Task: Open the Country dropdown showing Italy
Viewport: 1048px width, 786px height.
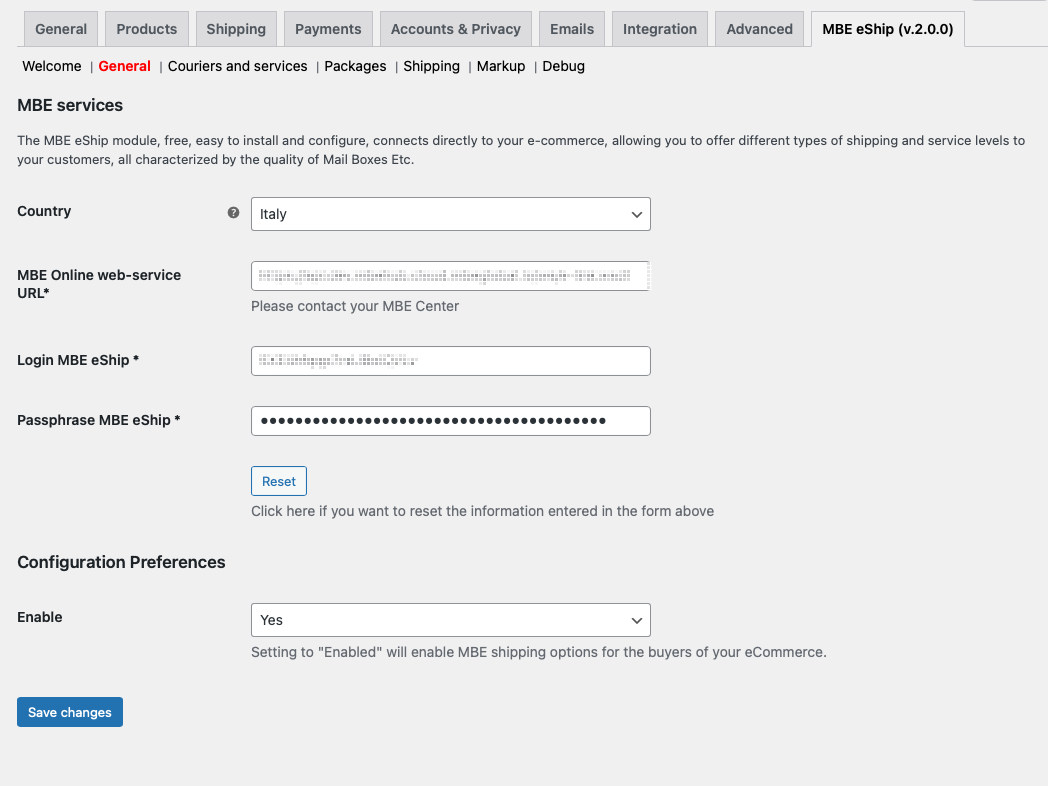Action: click(x=450, y=214)
